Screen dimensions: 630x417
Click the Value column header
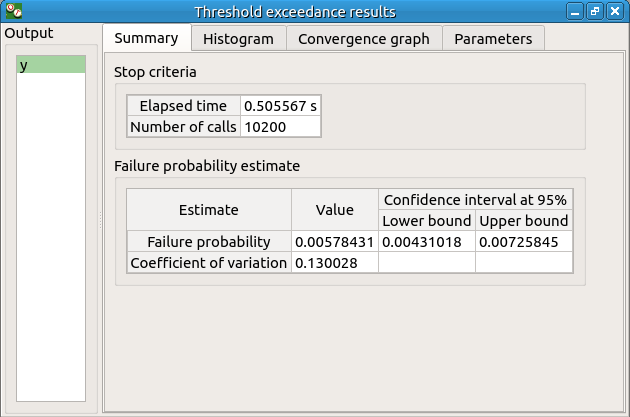(x=334, y=210)
